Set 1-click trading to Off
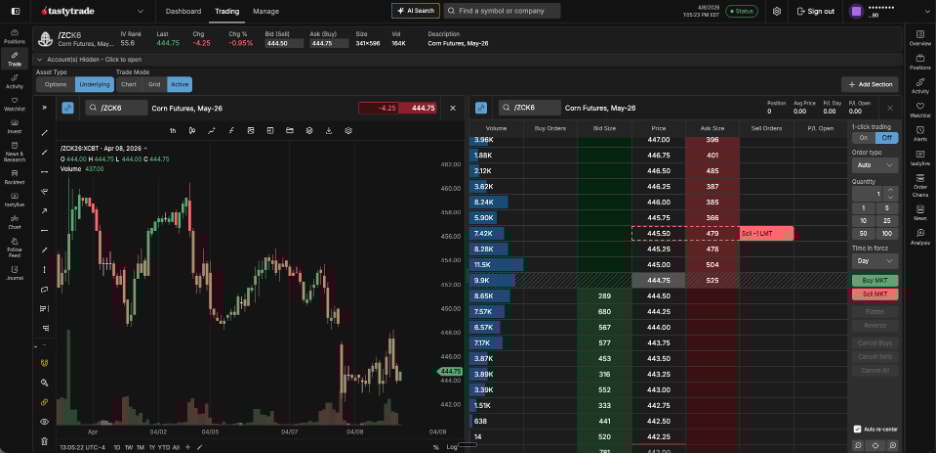Screen dimensions: 936x454 point(886,138)
